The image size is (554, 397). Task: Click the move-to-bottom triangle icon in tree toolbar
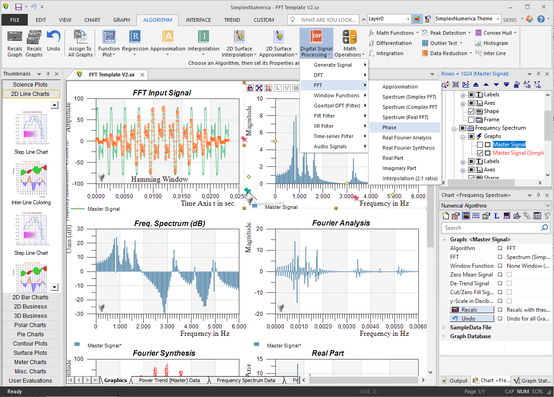[506, 84]
